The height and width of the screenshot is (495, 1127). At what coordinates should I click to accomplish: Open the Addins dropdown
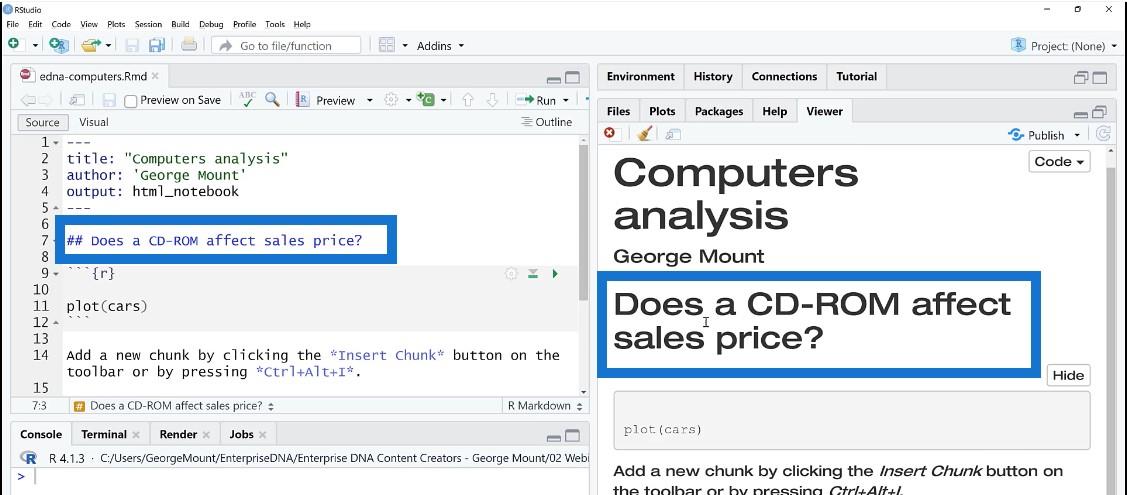(440, 45)
